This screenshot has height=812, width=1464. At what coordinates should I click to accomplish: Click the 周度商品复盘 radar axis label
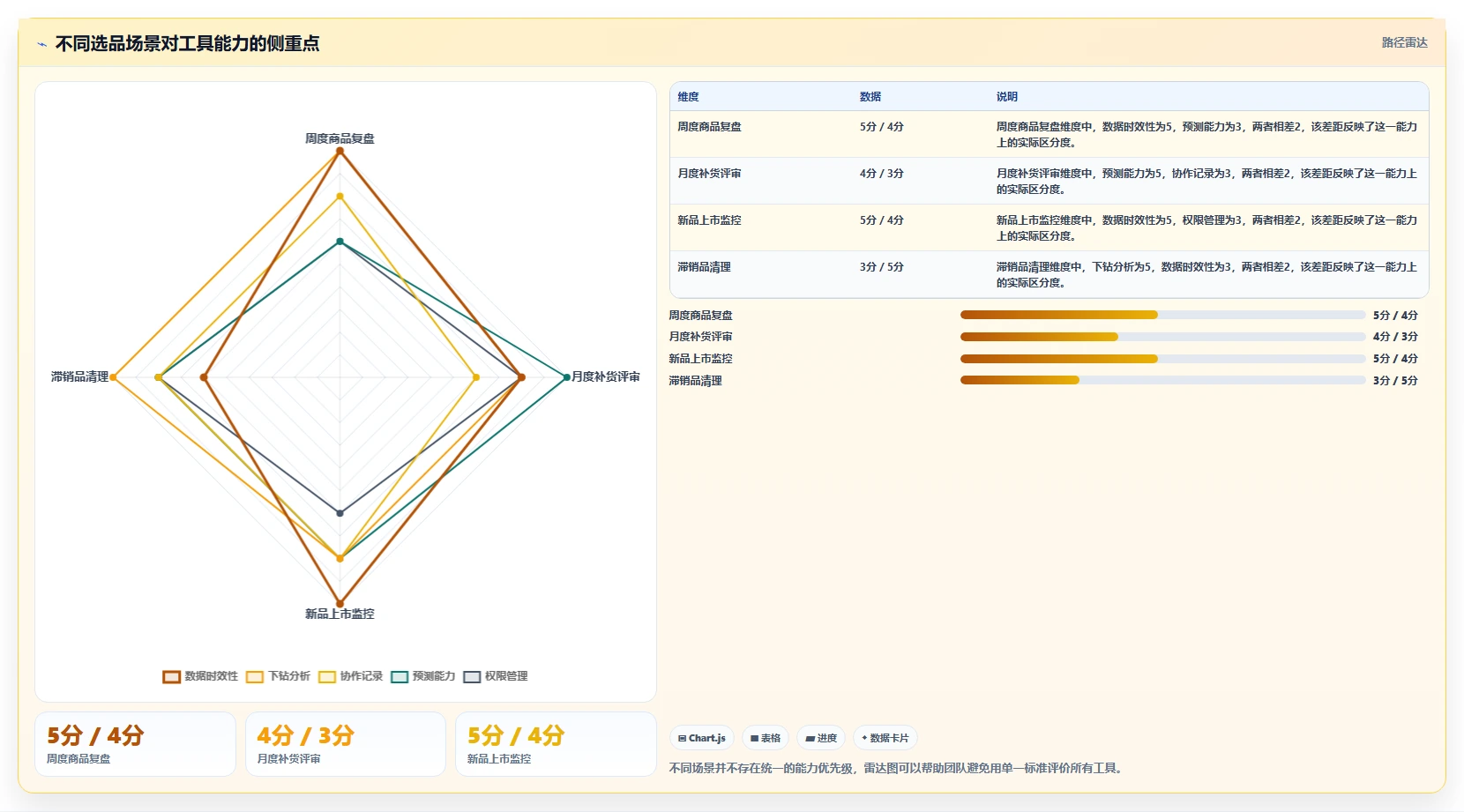340,138
